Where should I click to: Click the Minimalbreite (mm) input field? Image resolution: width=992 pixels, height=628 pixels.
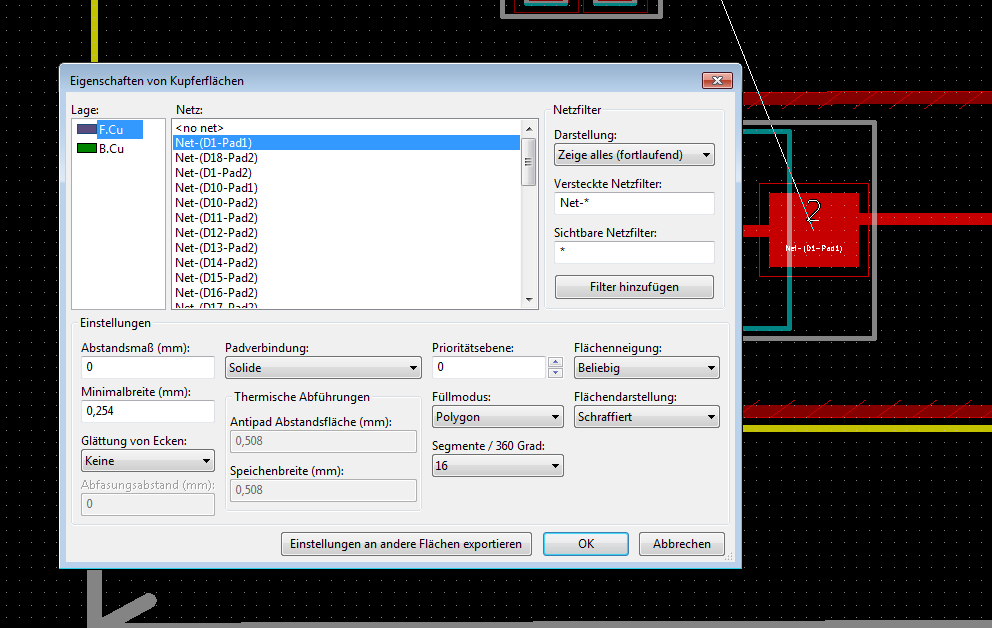point(148,411)
